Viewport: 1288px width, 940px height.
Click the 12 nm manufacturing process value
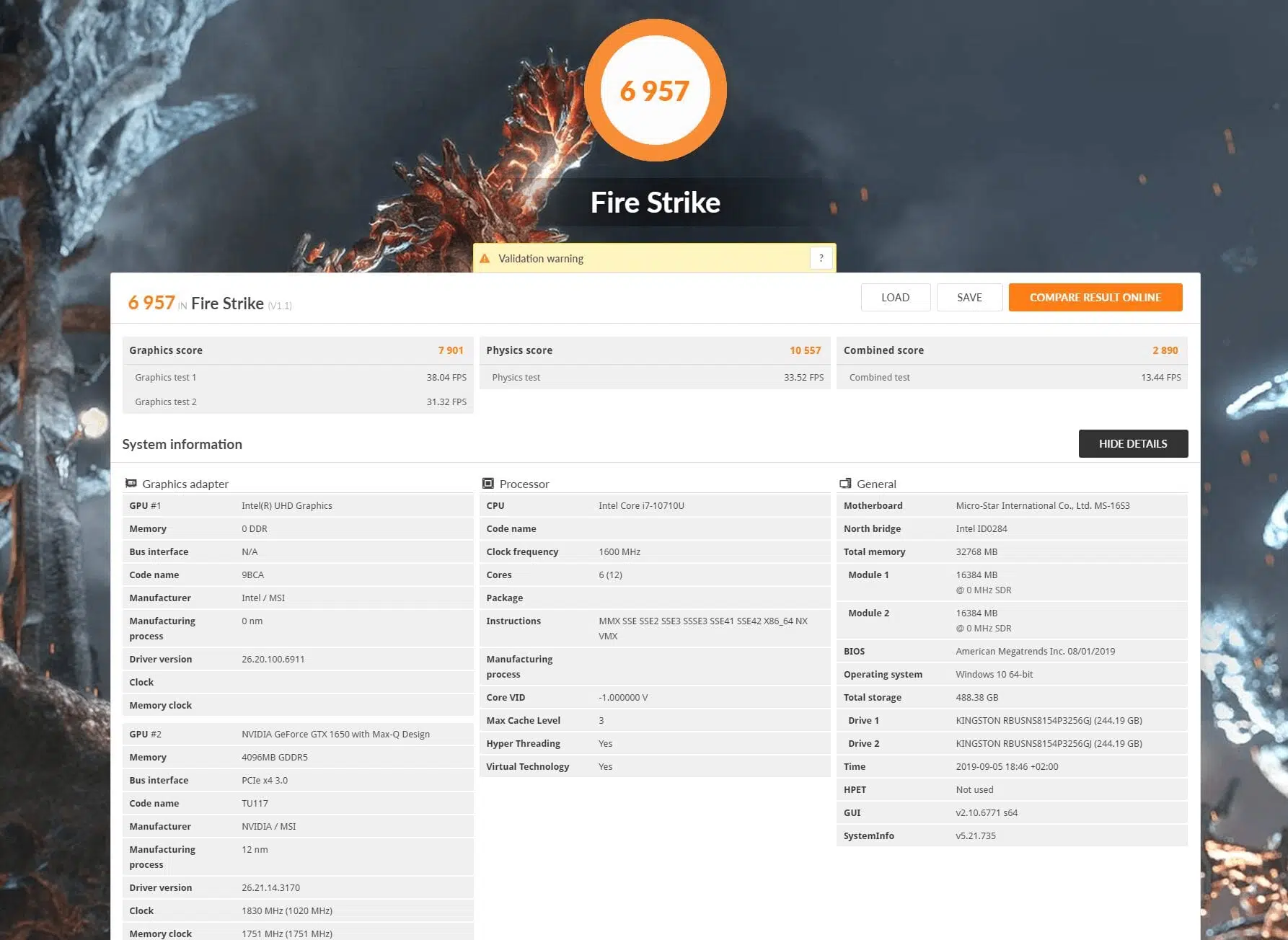click(255, 849)
